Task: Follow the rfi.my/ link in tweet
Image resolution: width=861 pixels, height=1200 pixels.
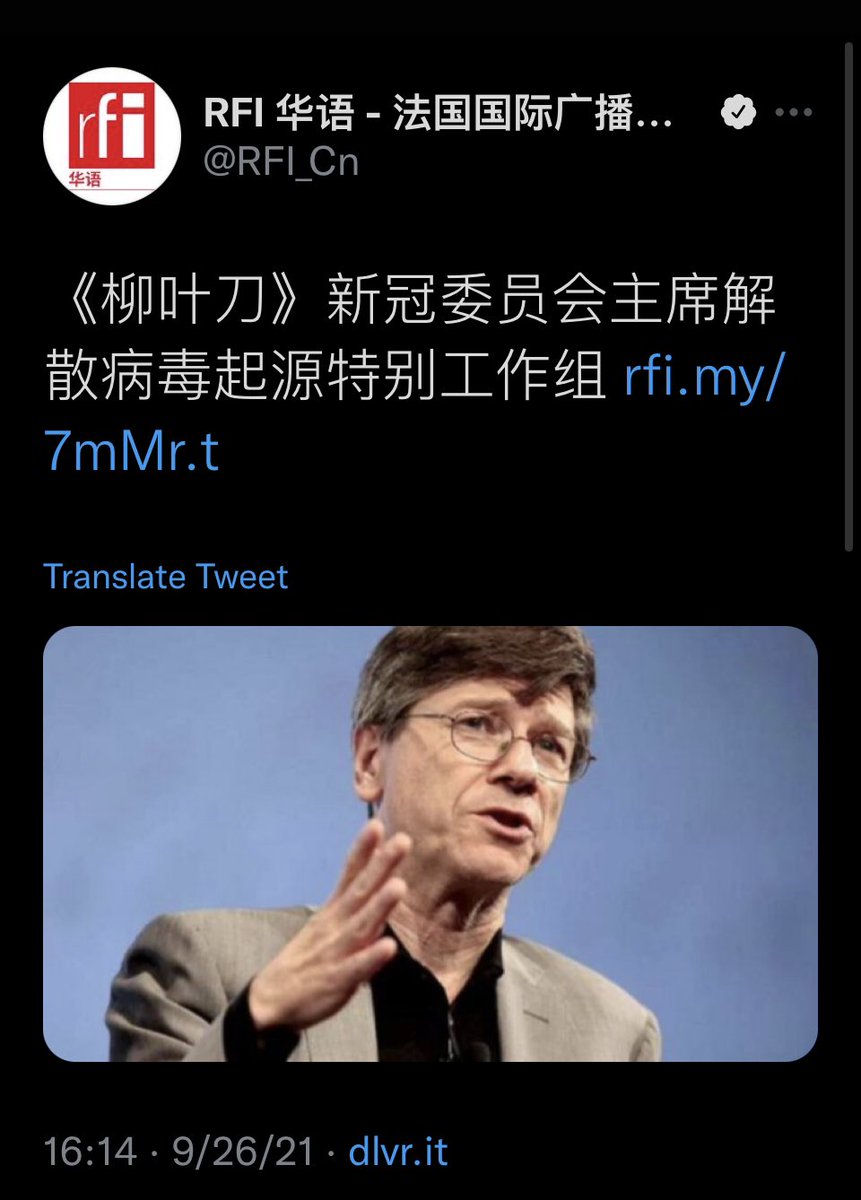Action: 700,381
